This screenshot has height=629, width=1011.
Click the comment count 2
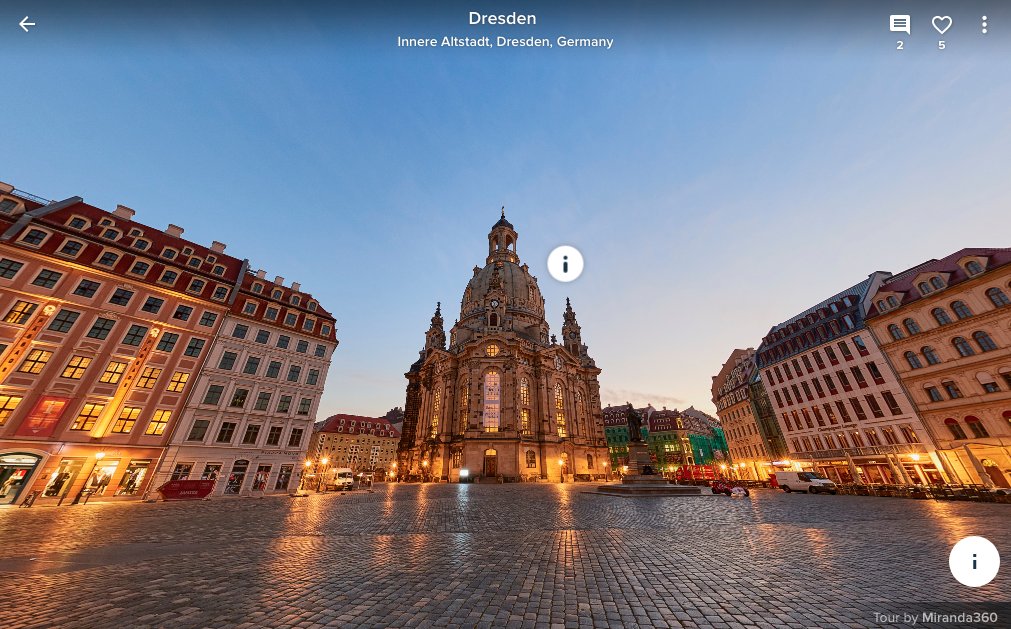click(x=899, y=45)
